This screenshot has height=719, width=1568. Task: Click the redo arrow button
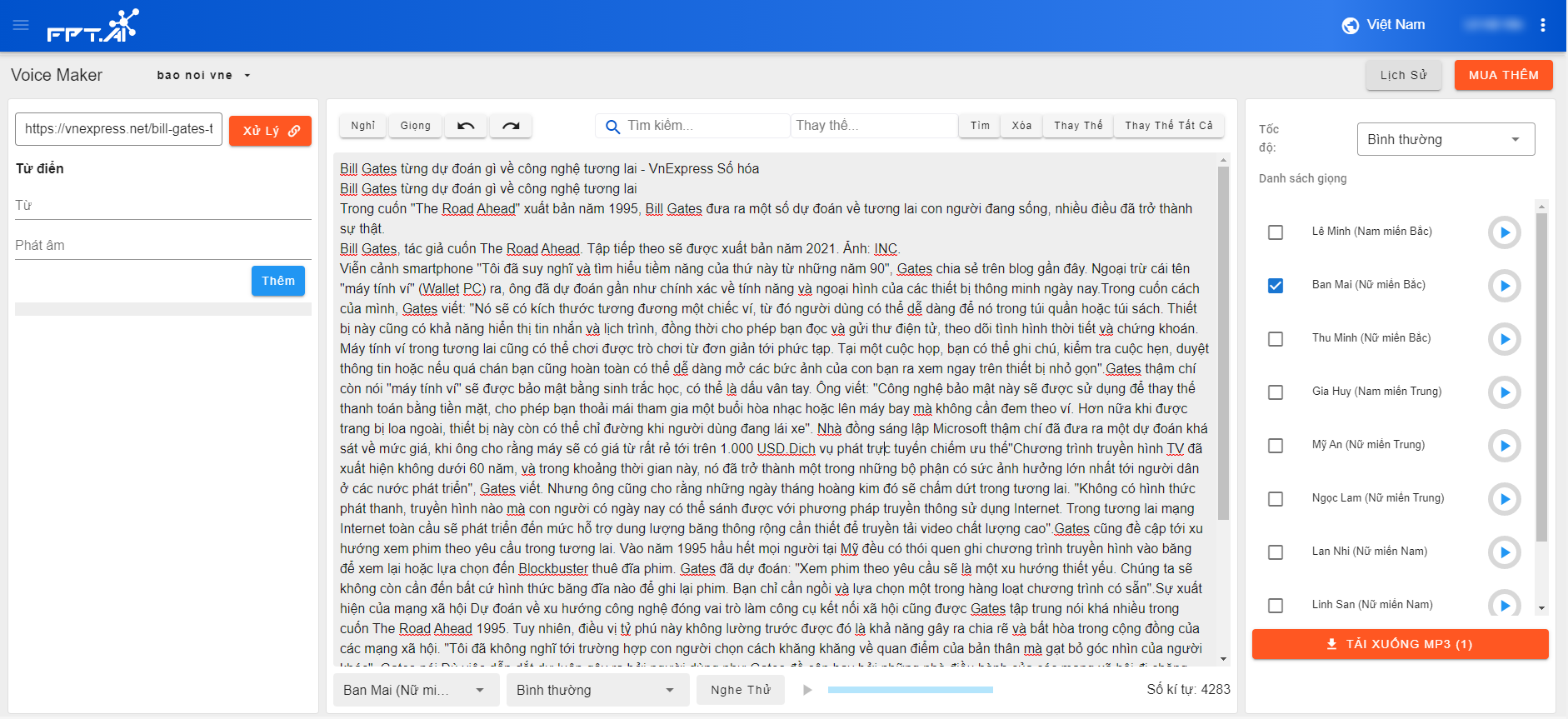coord(511,126)
